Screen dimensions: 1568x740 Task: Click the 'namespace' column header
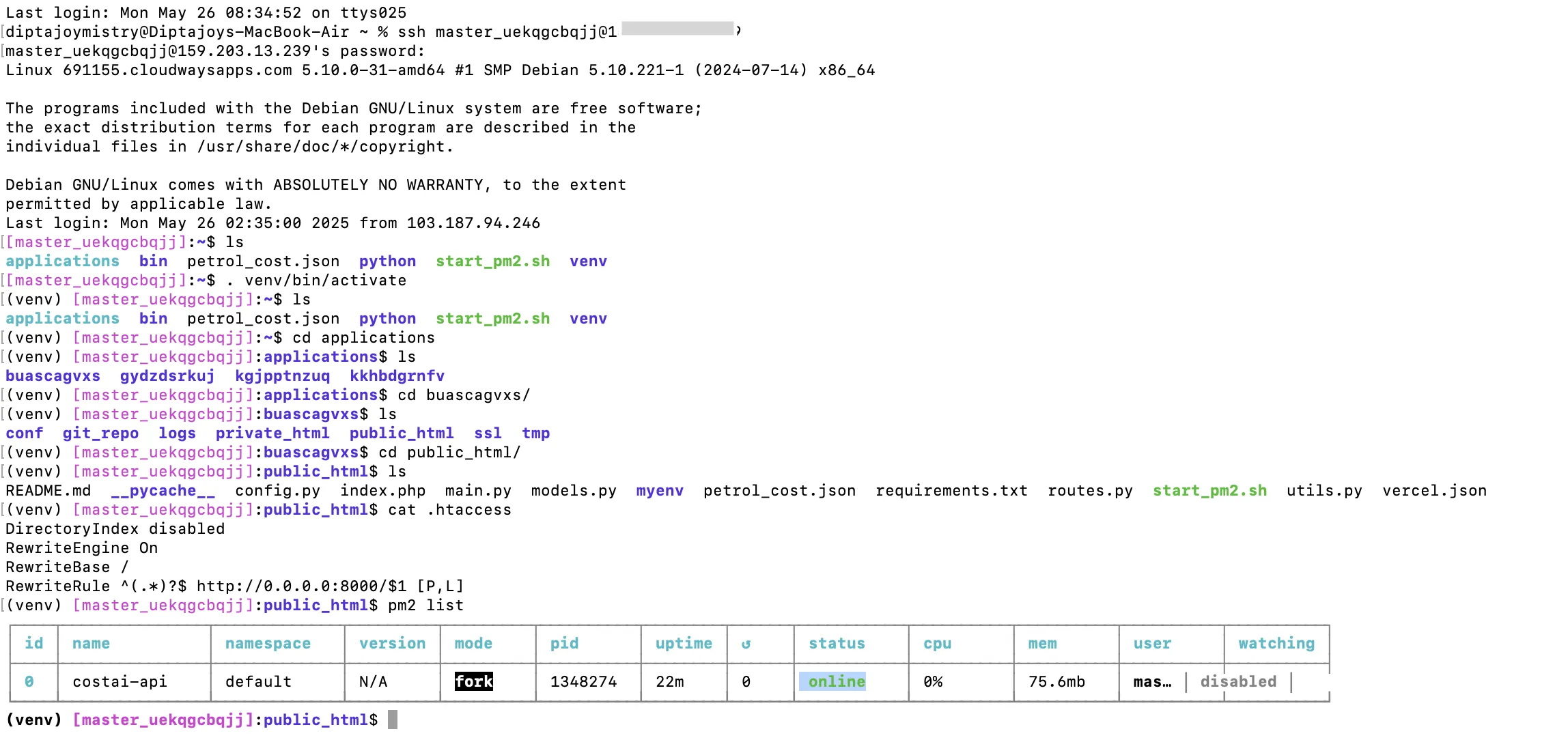click(x=268, y=644)
